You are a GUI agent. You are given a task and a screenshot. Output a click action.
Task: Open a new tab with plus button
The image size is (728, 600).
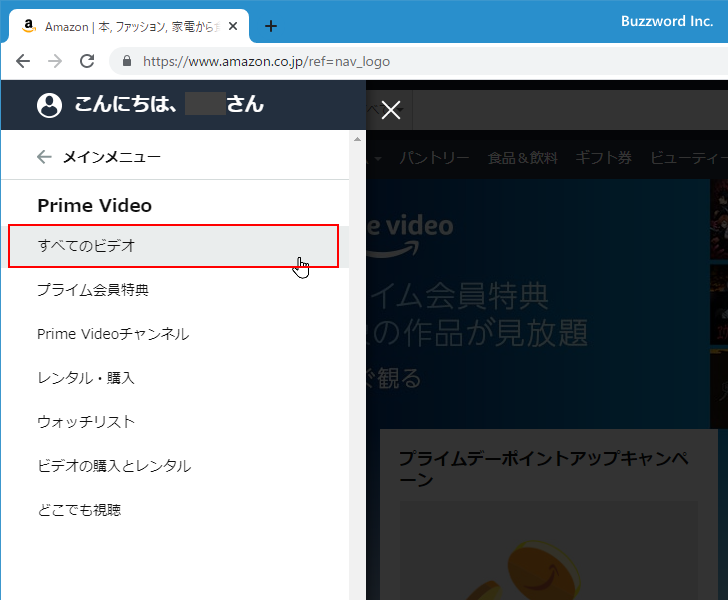point(271,26)
